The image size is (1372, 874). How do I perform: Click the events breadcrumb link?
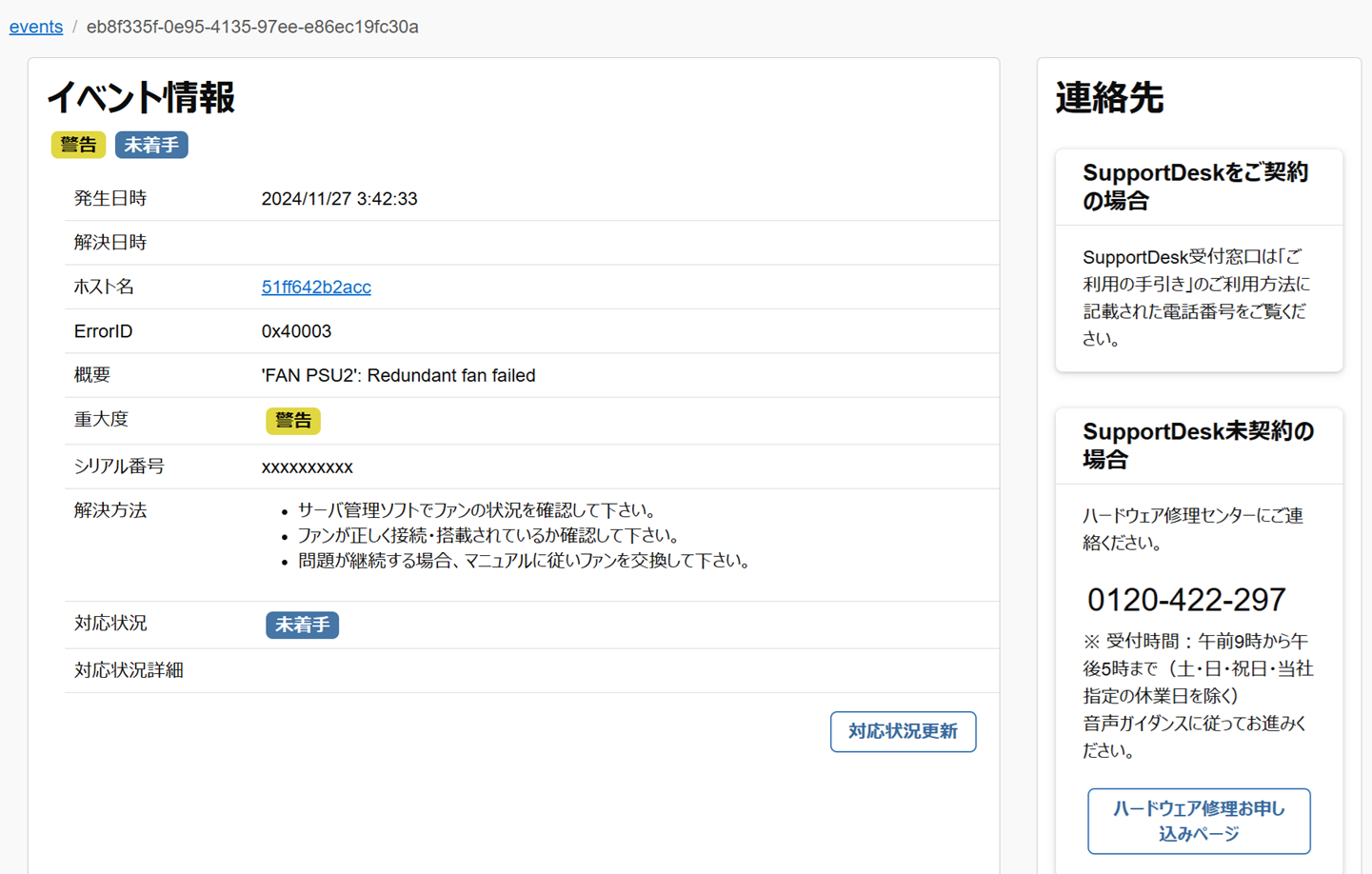[36, 27]
